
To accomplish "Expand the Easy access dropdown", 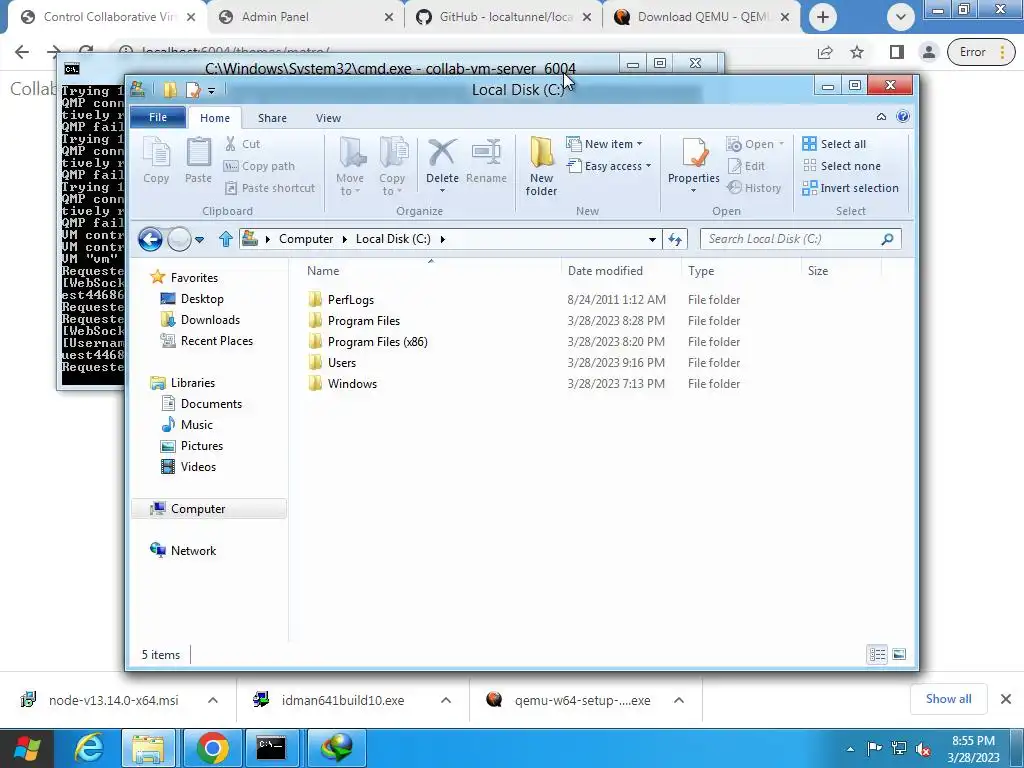I will [609, 166].
